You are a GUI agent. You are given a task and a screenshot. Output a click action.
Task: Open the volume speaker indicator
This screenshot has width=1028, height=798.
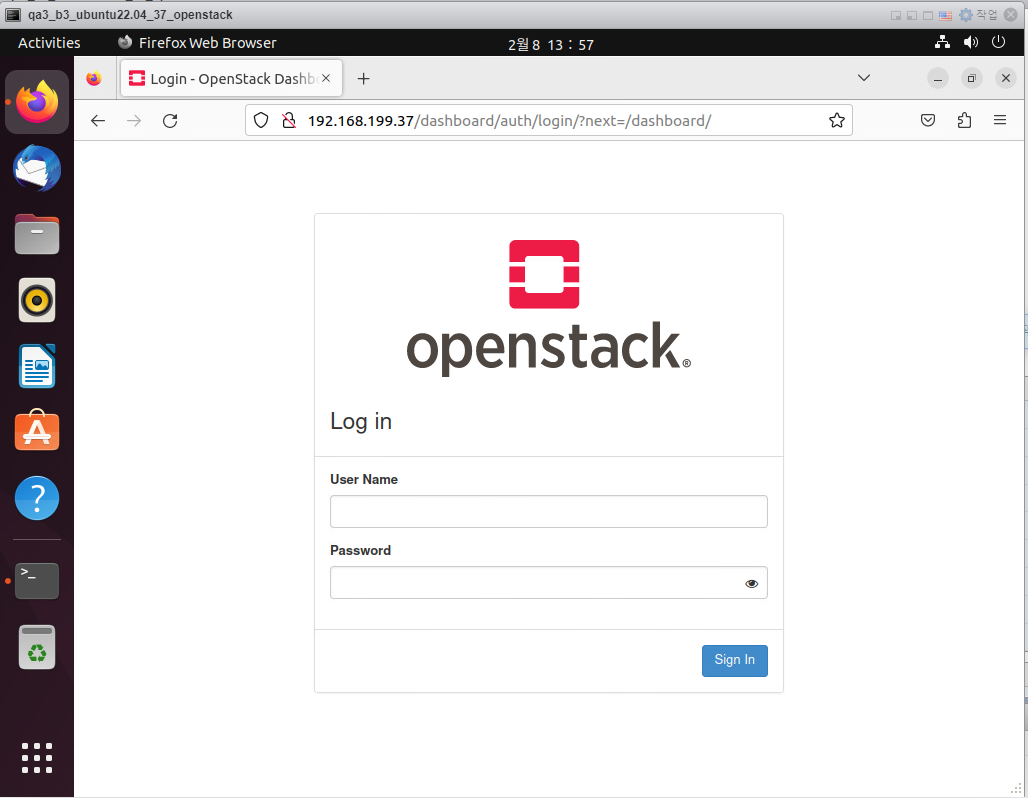[x=971, y=42]
